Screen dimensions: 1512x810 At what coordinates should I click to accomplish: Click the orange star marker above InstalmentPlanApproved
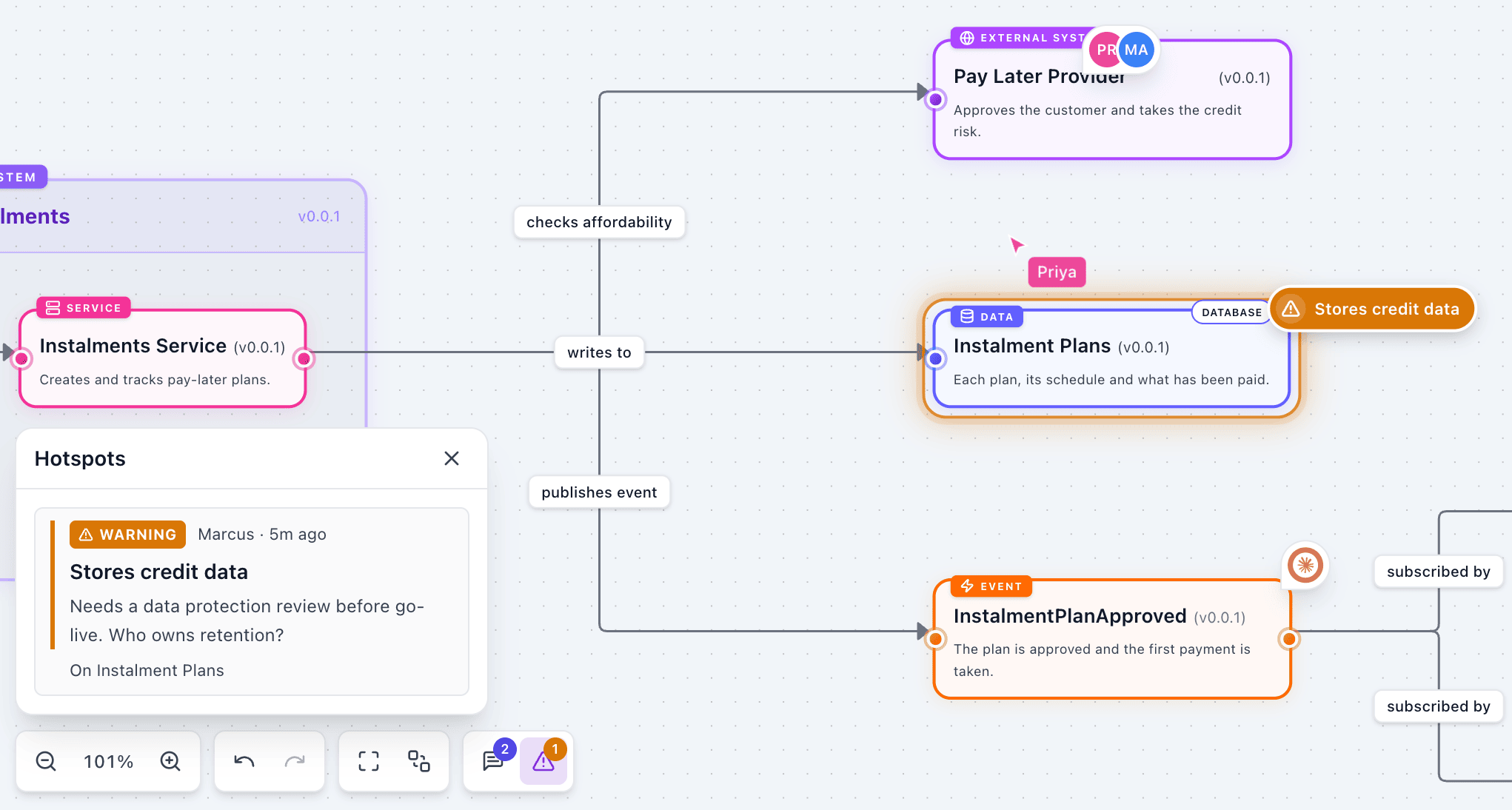pos(1305,566)
